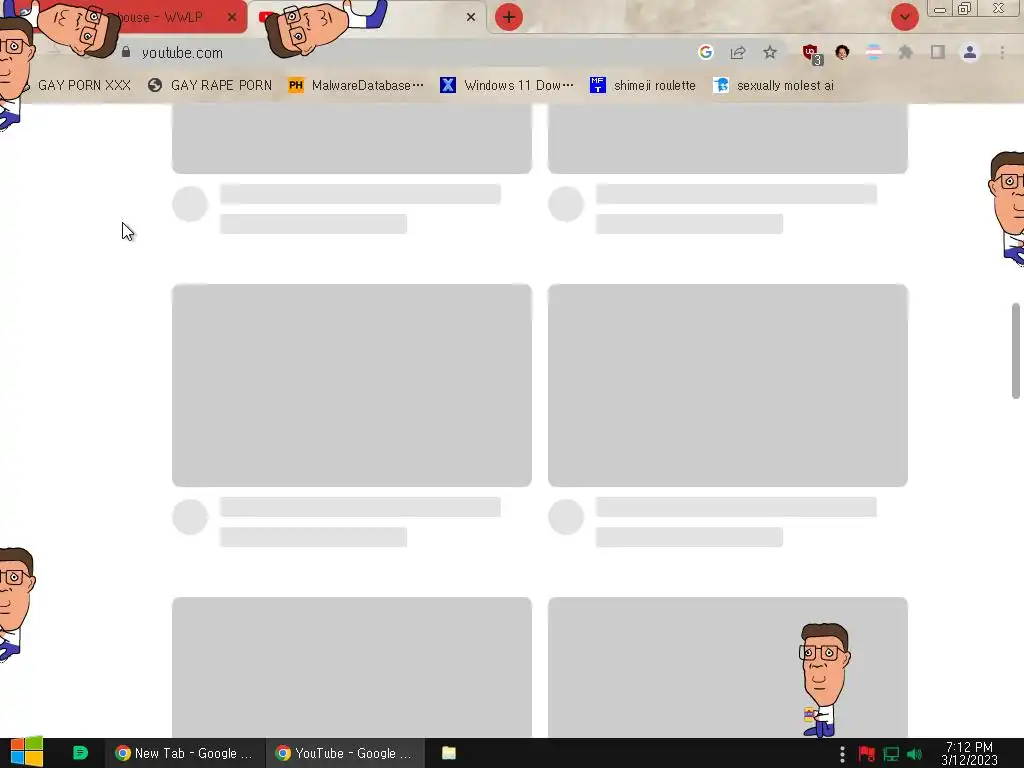
Task: Toggle the browser side panel
Action: 938,52
